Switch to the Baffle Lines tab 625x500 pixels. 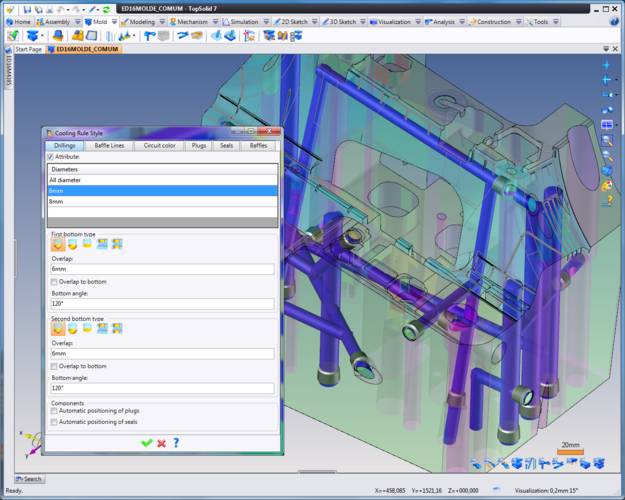tap(110, 145)
